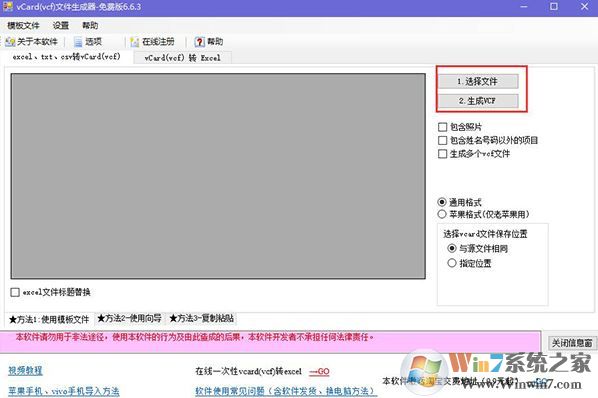
Task: Select the ★方法3-复制粘贴 tab
Action: pyautogui.click(x=201, y=318)
